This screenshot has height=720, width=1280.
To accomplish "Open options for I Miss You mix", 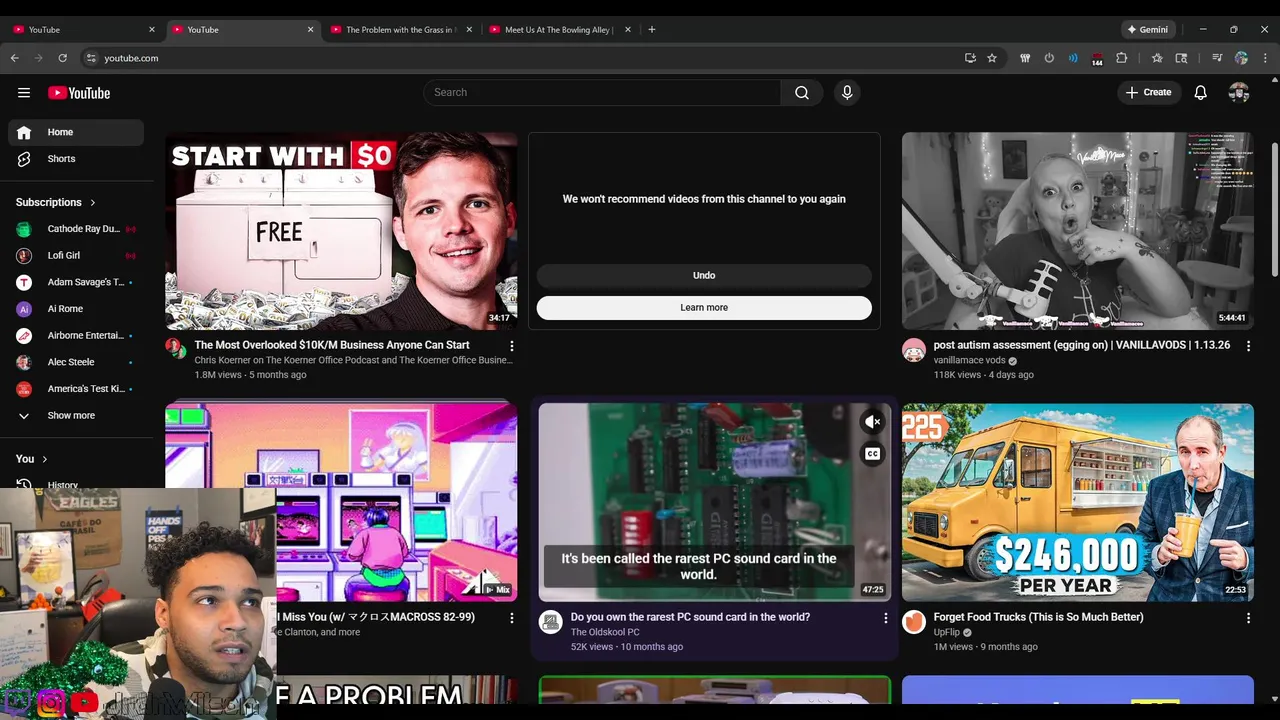I will pyautogui.click(x=511, y=618).
